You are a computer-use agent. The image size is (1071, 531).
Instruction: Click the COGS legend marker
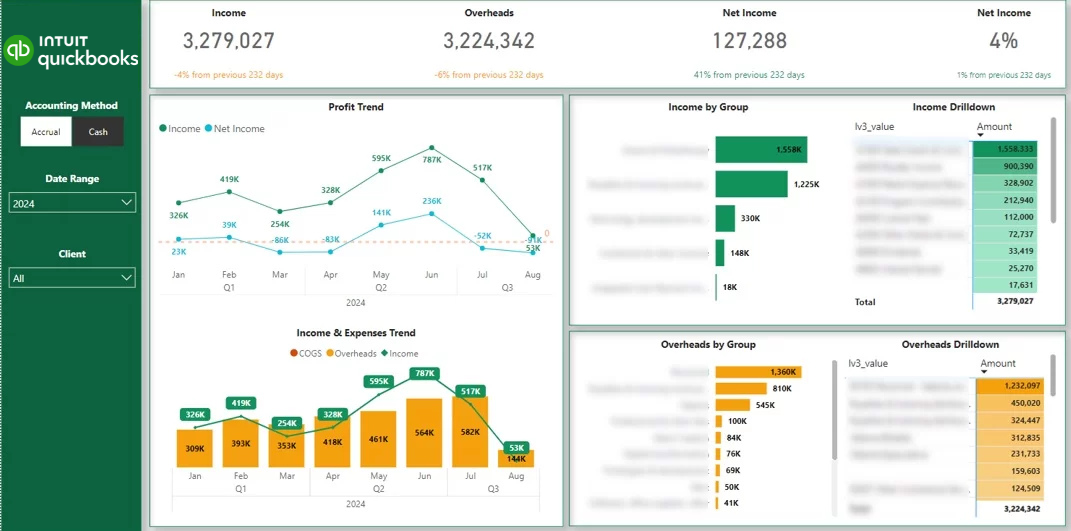click(293, 353)
